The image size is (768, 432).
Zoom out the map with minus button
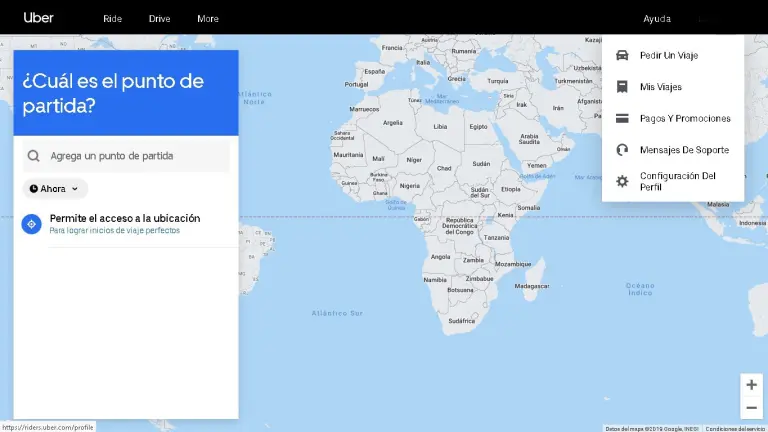coord(751,408)
